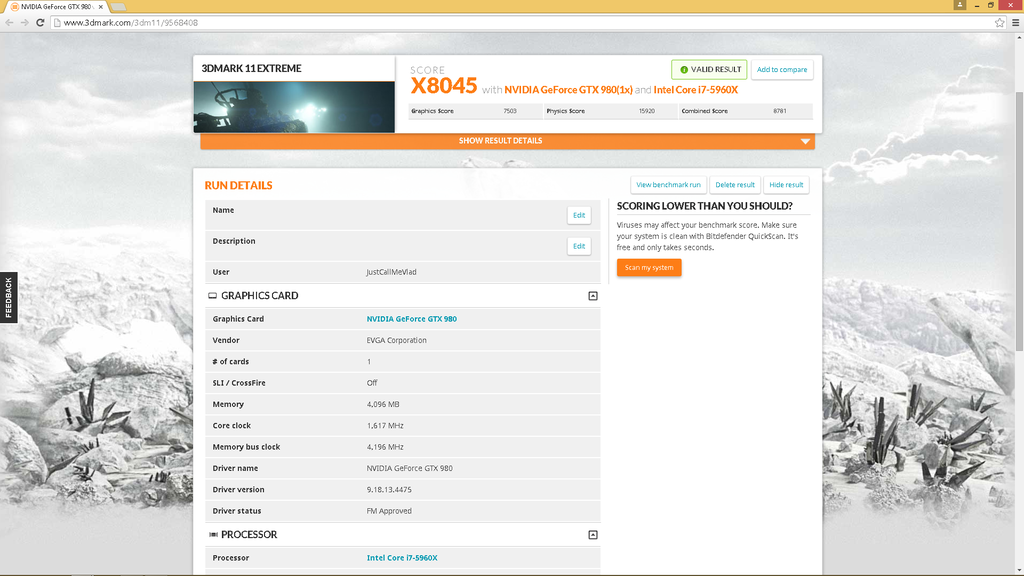
Task: Collapse the Processor section
Action: tap(593, 535)
